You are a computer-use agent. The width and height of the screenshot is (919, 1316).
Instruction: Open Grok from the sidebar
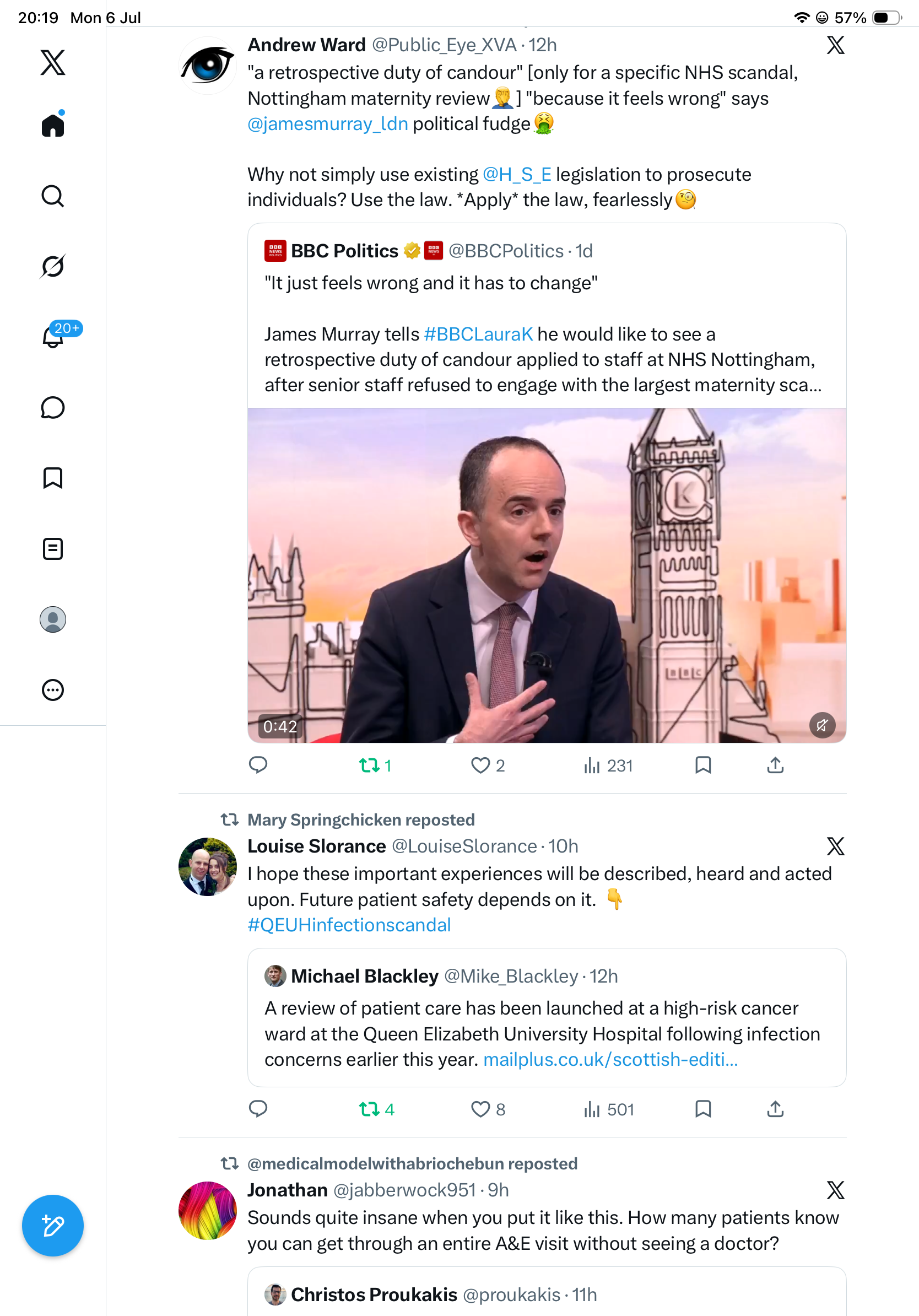tap(53, 266)
